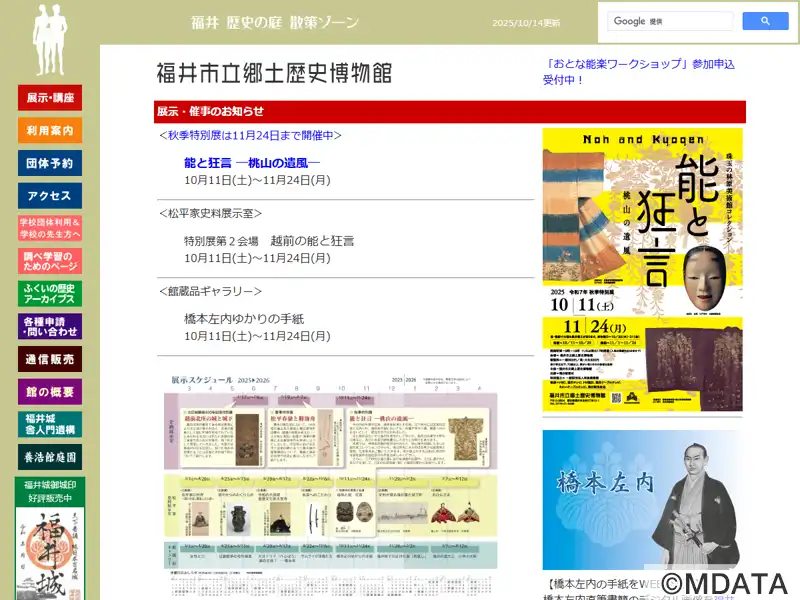Click text 特別展第2会場 越前の能と狂言
800x600 pixels.
269,241
